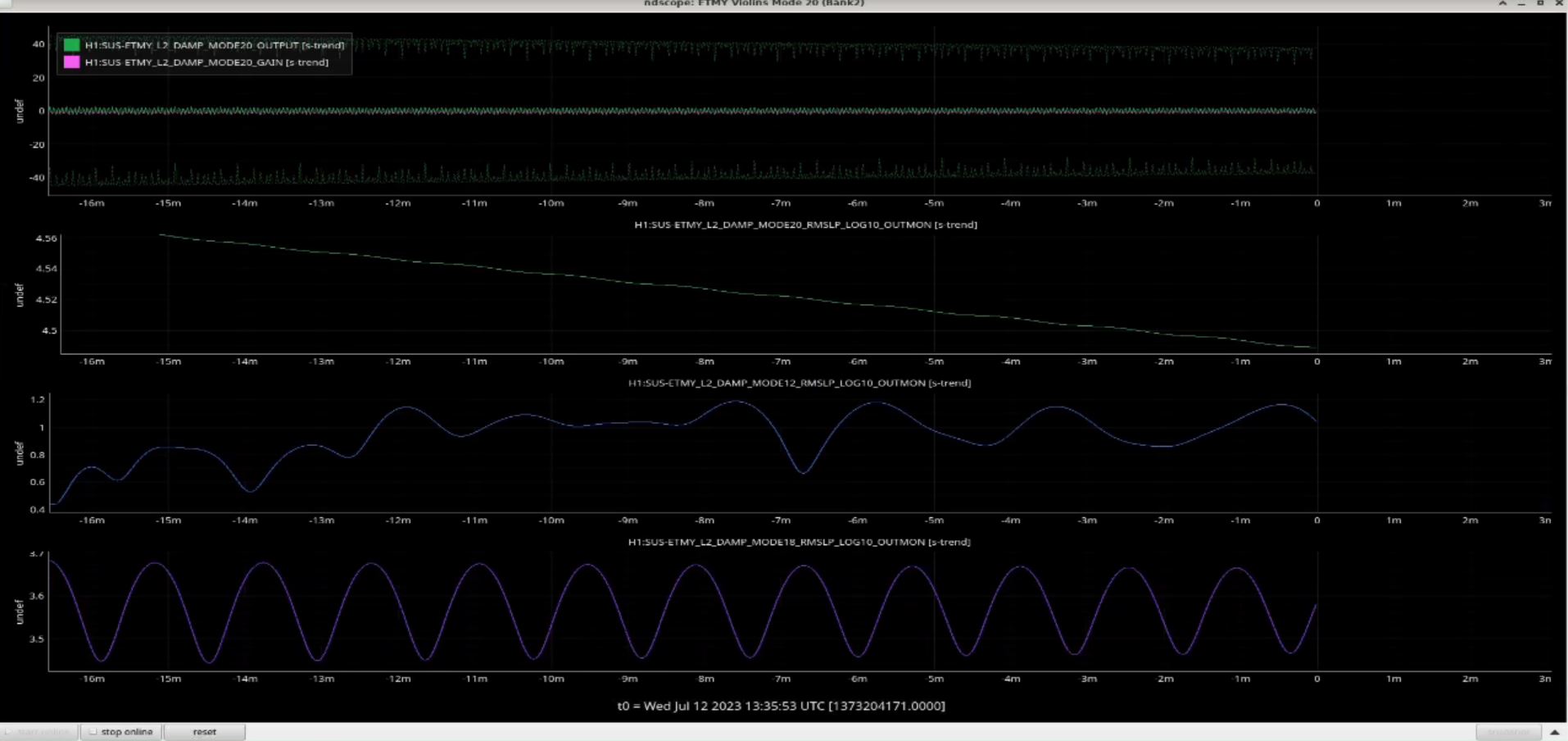Select the MODE20_OUTPUT legend label text
The width and height of the screenshot is (1568, 741).
point(215,45)
